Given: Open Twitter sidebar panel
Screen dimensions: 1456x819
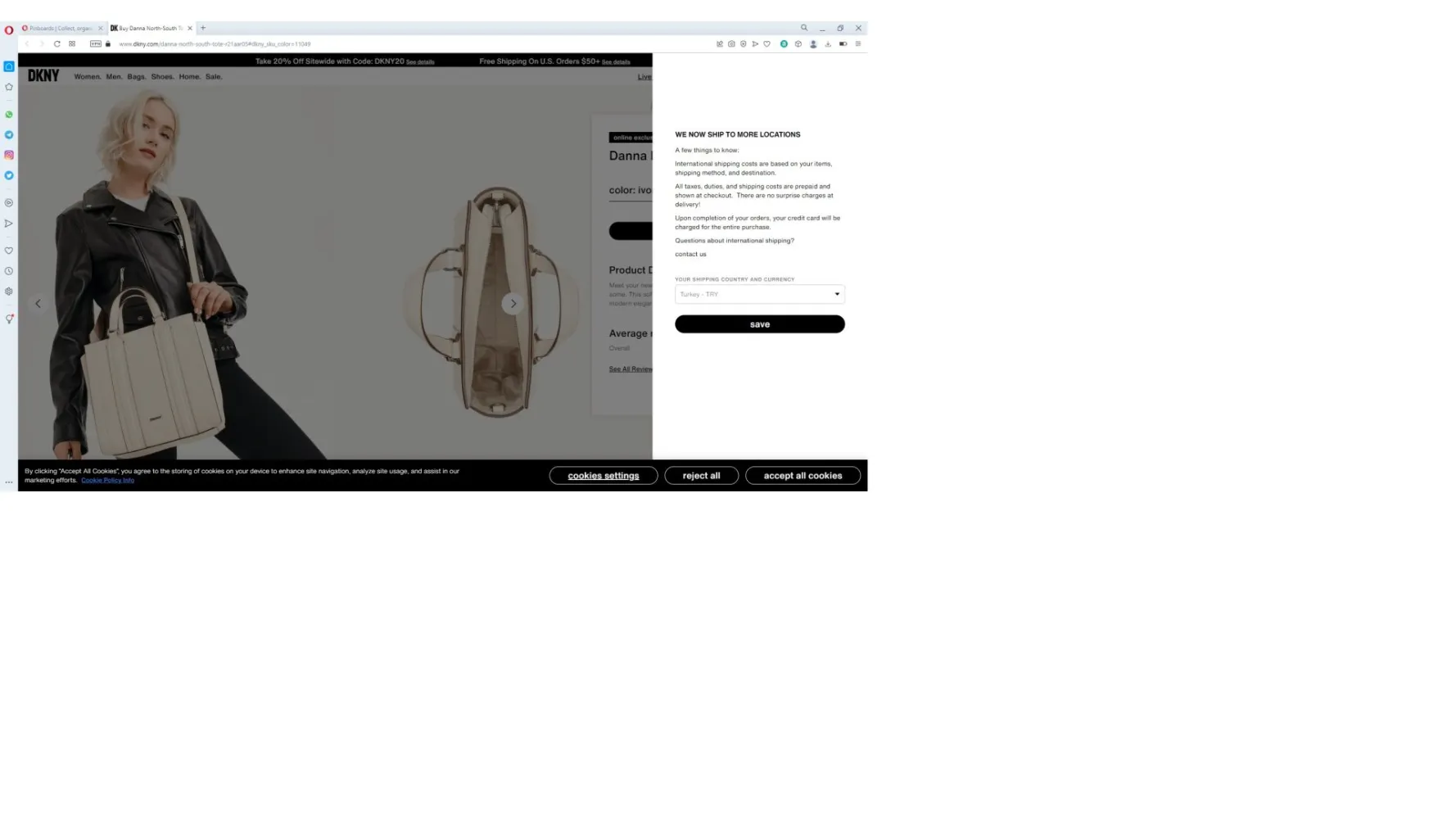Looking at the screenshot, I should (x=9, y=175).
